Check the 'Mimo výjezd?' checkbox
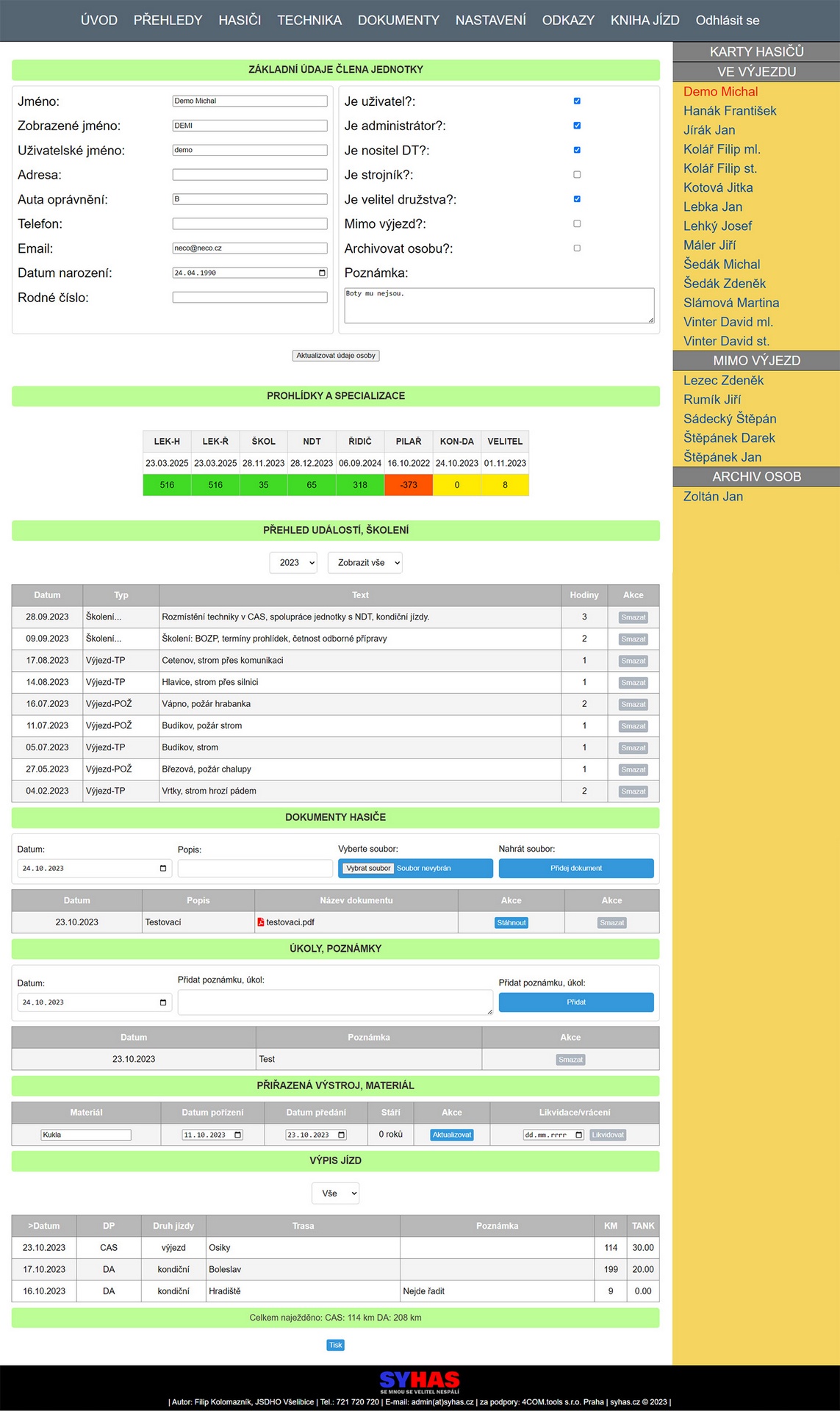840x1411 pixels. point(577,223)
